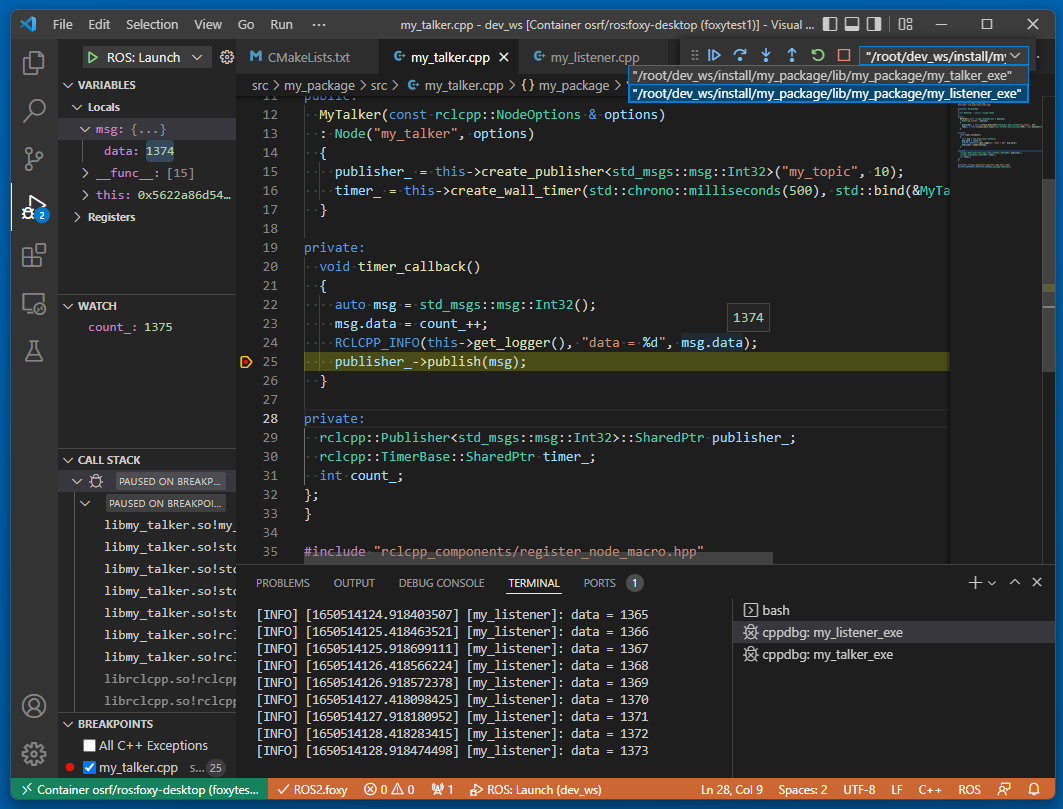Open the Testing beaker icon
Screen dimensions: 1063x809
(x=33, y=352)
